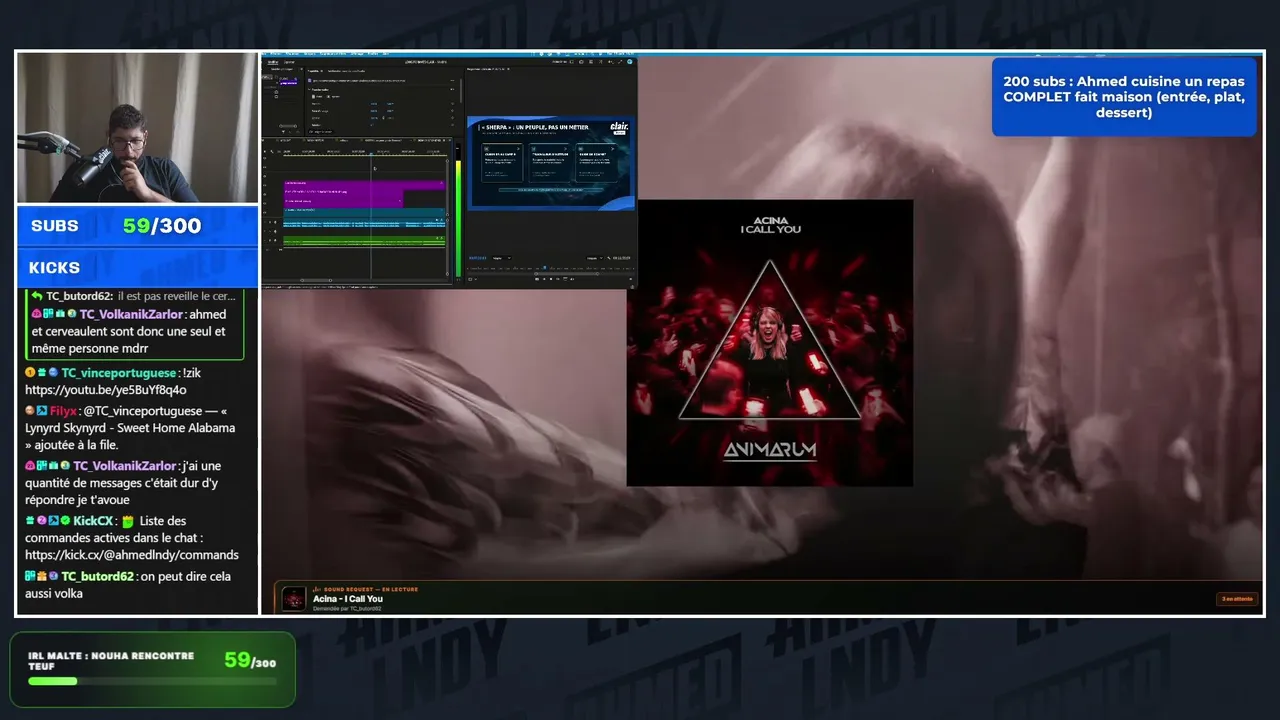Click the notepad emoji in KickCX's message
This screenshot has width=1280, height=720.
pyautogui.click(x=128, y=521)
